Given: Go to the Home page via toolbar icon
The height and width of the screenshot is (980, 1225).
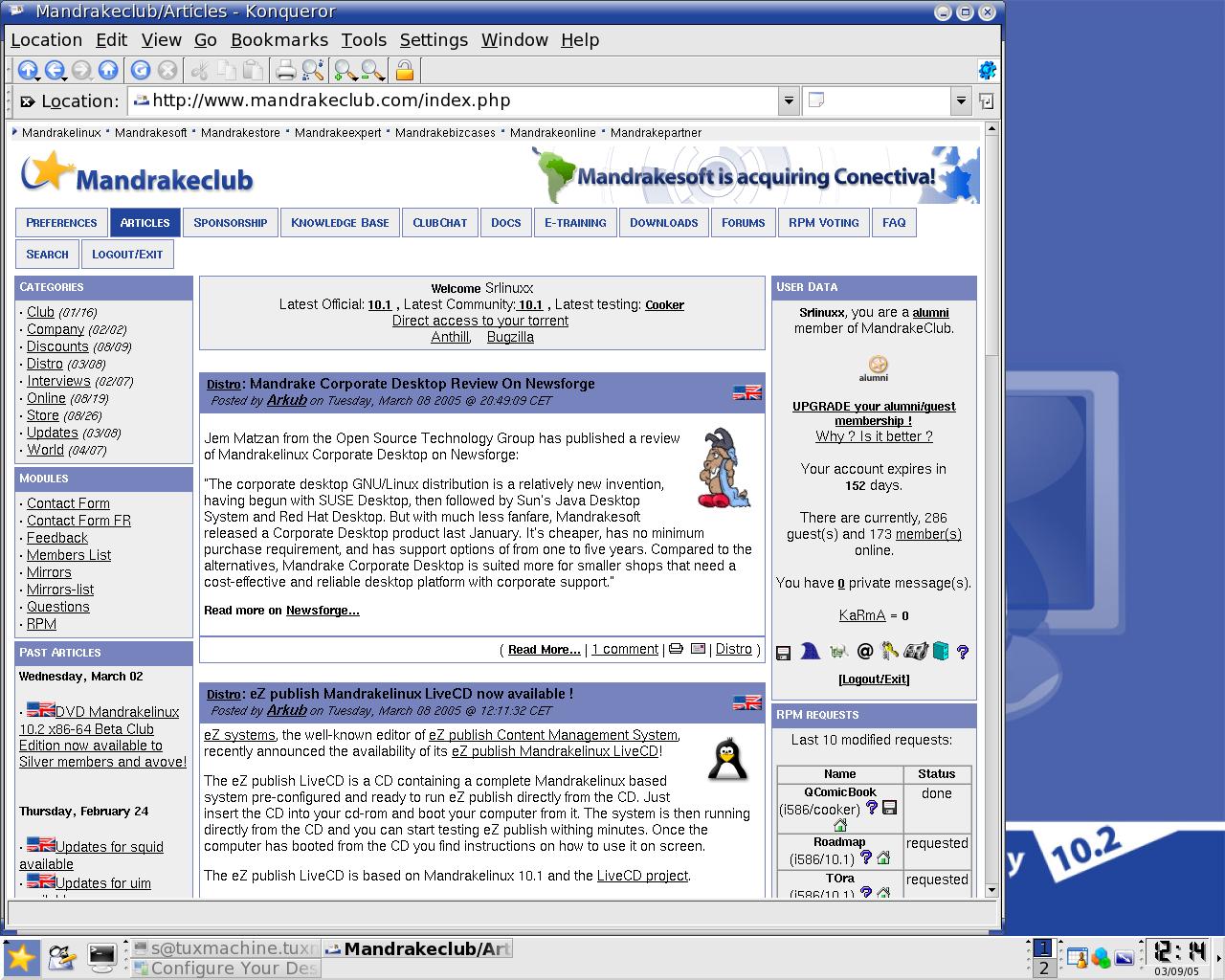Looking at the screenshot, I should coord(108,70).
